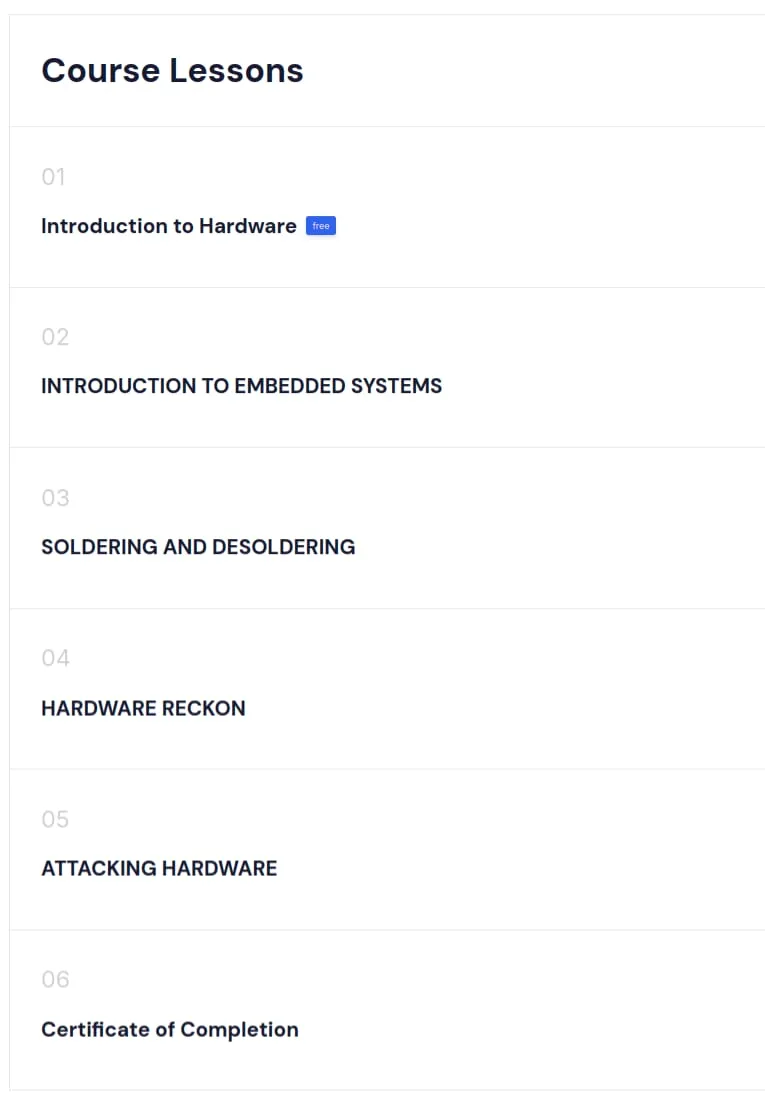Screen dimensions: 765x1096
Task: Select the lesson number 03 label
Action: [55, 498]
